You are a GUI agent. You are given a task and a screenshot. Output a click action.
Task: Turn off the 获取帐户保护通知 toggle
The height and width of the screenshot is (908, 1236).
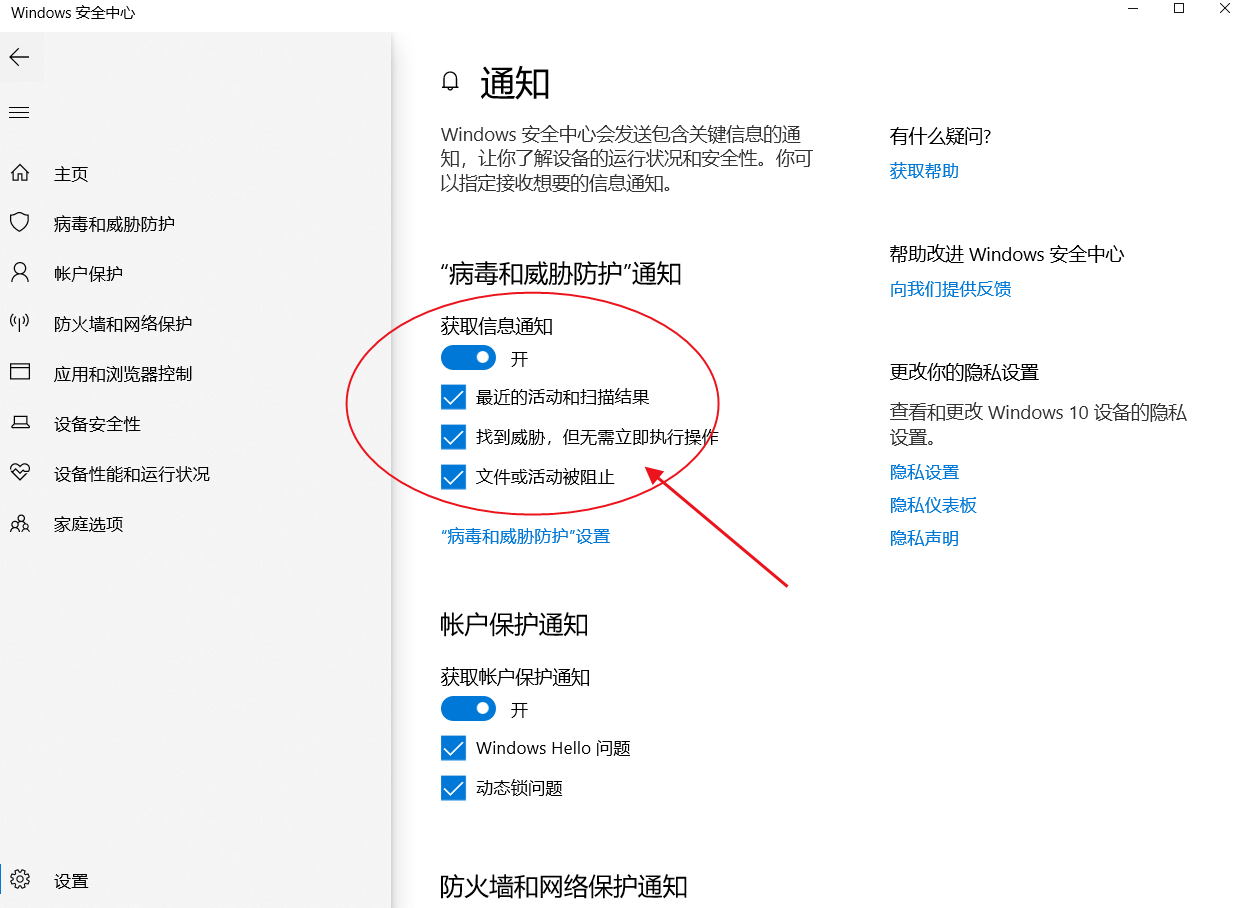pyautogui.click(x=468, y=709)
